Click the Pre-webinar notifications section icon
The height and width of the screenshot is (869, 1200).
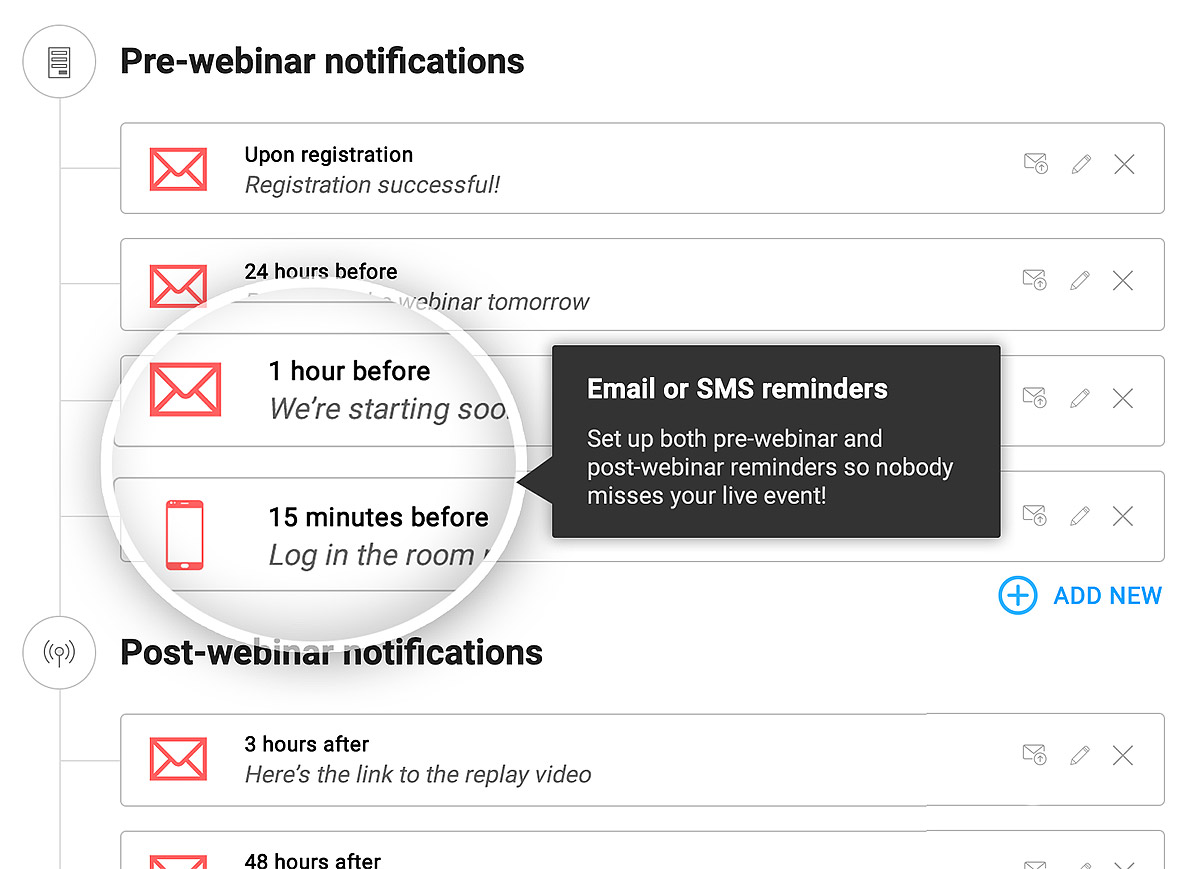click(59, 62)
